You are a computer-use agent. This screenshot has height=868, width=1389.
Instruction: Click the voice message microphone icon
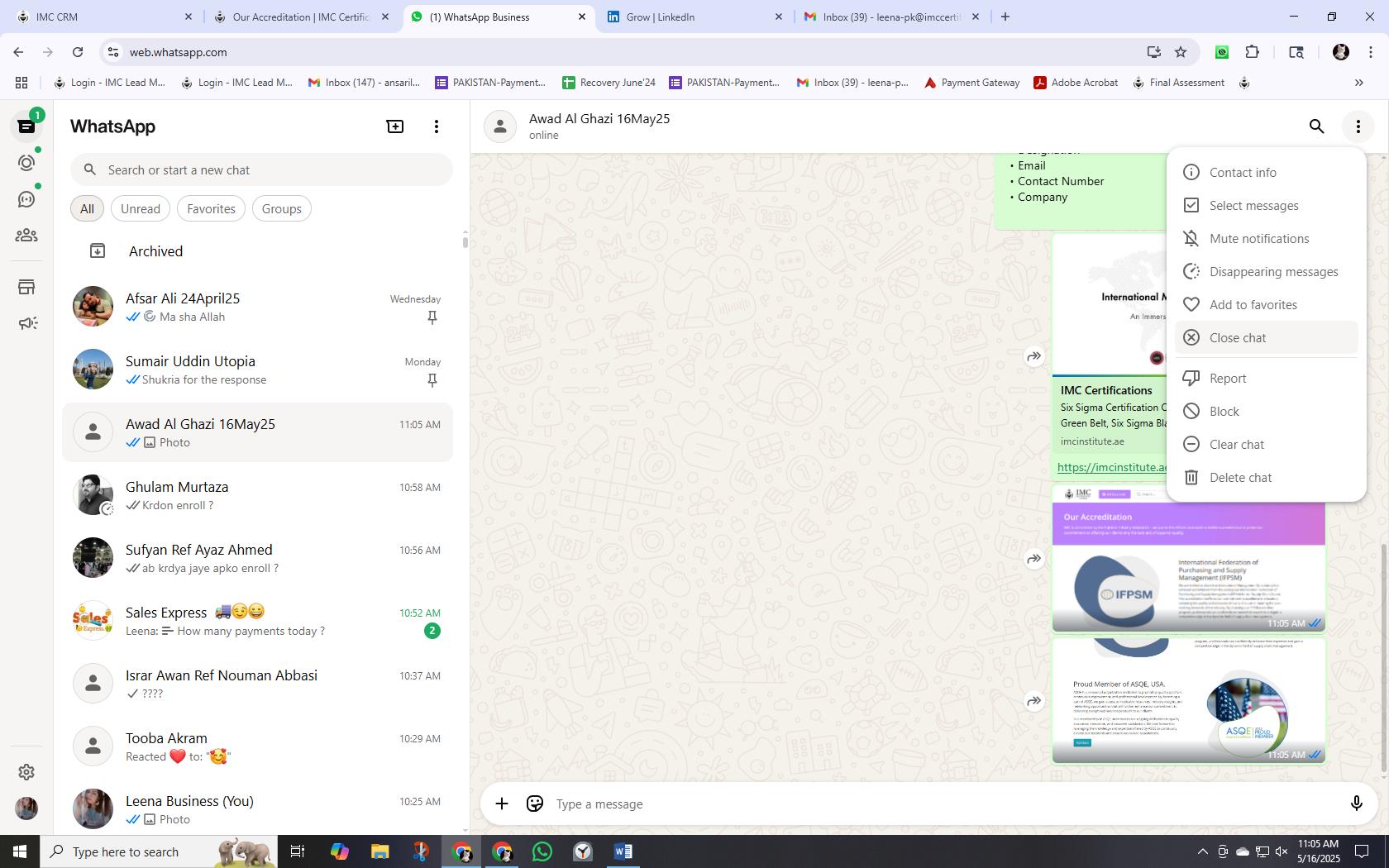[x=1356, y=804]
